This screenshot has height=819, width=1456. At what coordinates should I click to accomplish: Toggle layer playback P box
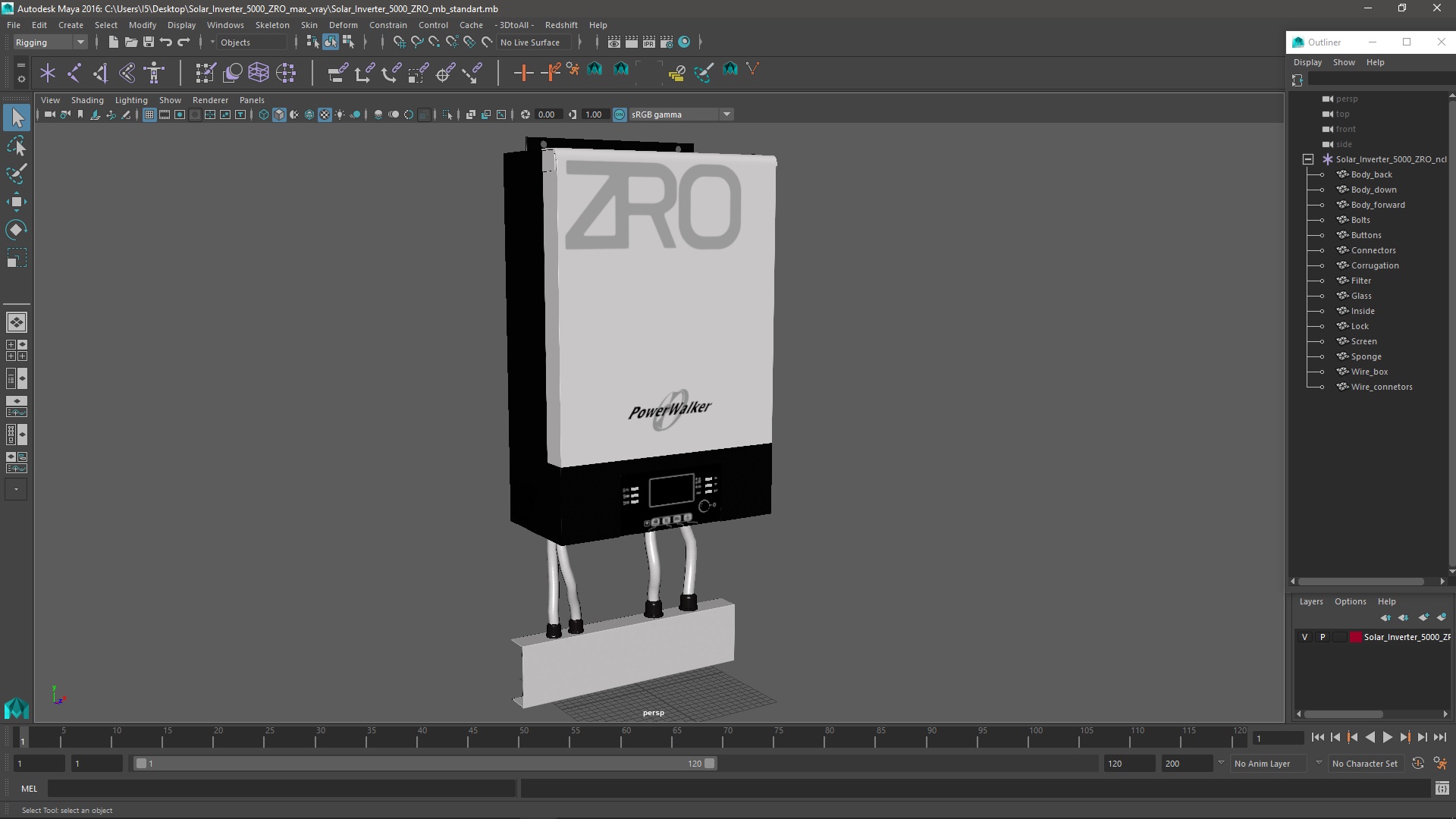pos(1323,637)
